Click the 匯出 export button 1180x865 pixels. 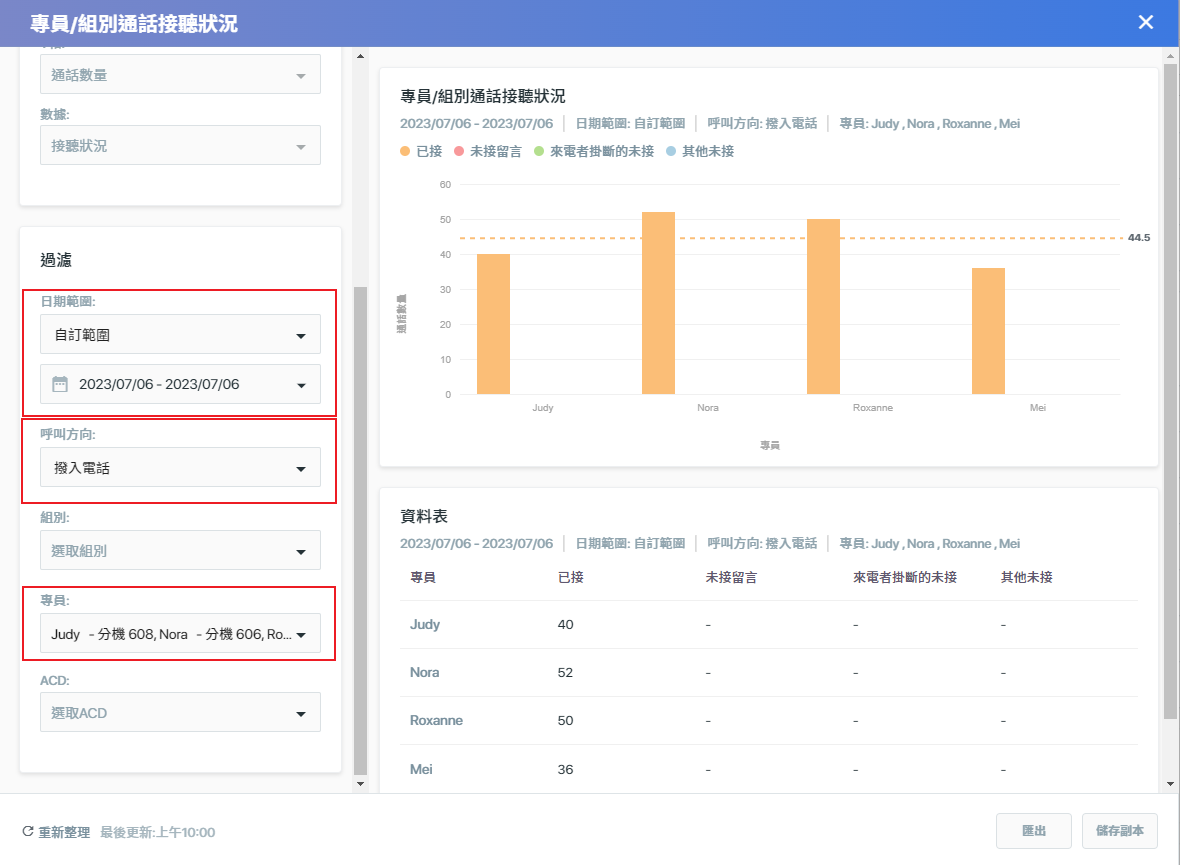[1033, 830]
